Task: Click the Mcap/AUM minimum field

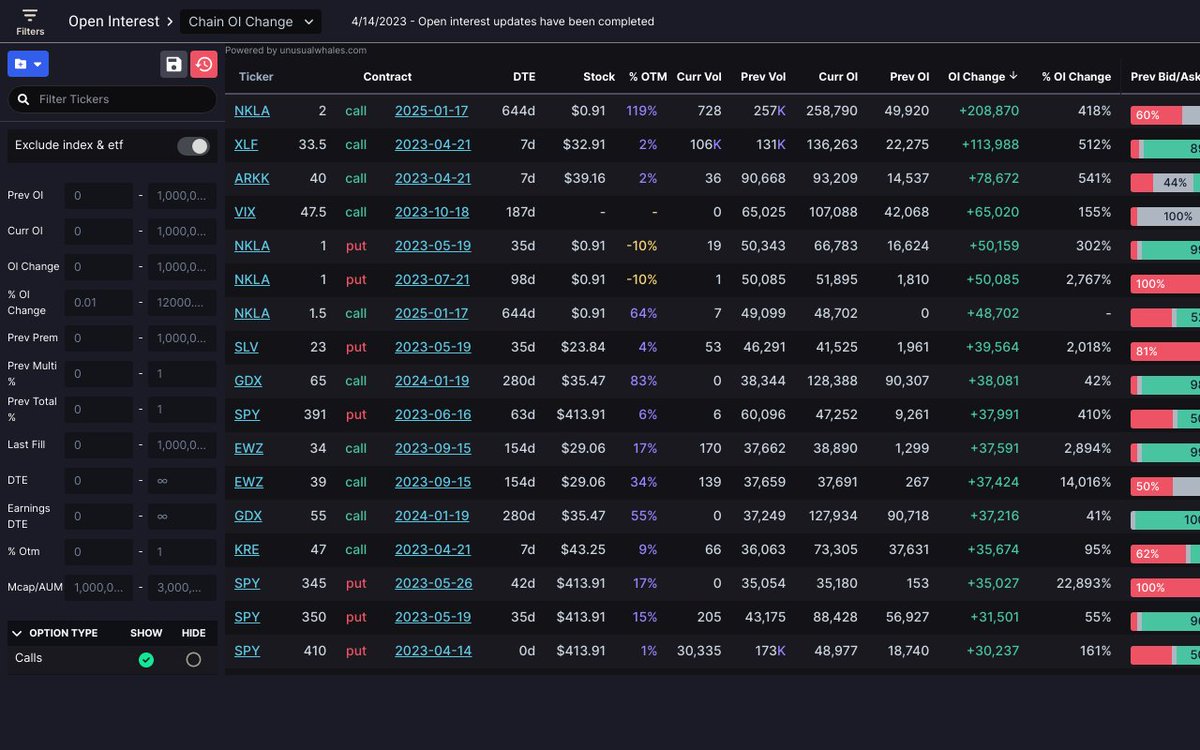Action: point(99,588)
